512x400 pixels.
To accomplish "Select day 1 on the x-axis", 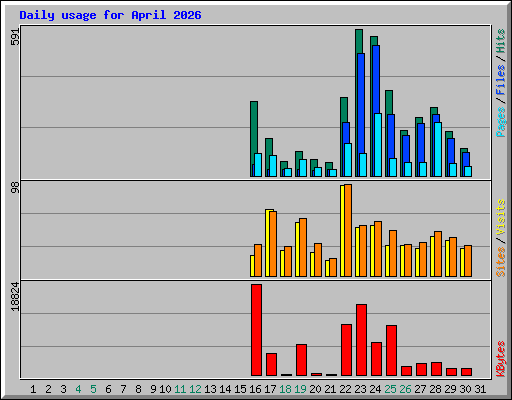I will tap(33, 389).
